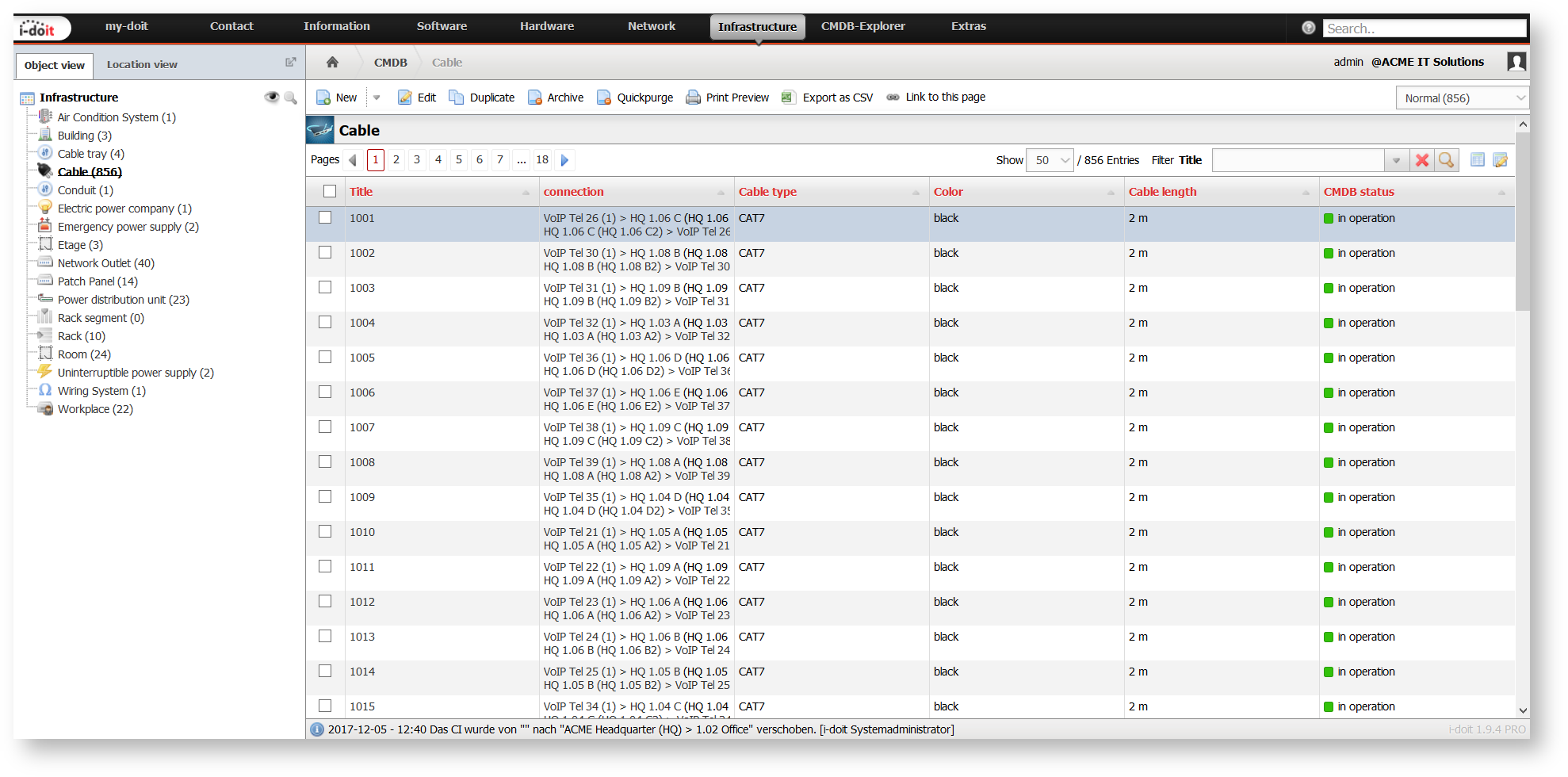Check the checkbox for cable 1014
This screenshot has width=1568, height=777.
(325, 671)
